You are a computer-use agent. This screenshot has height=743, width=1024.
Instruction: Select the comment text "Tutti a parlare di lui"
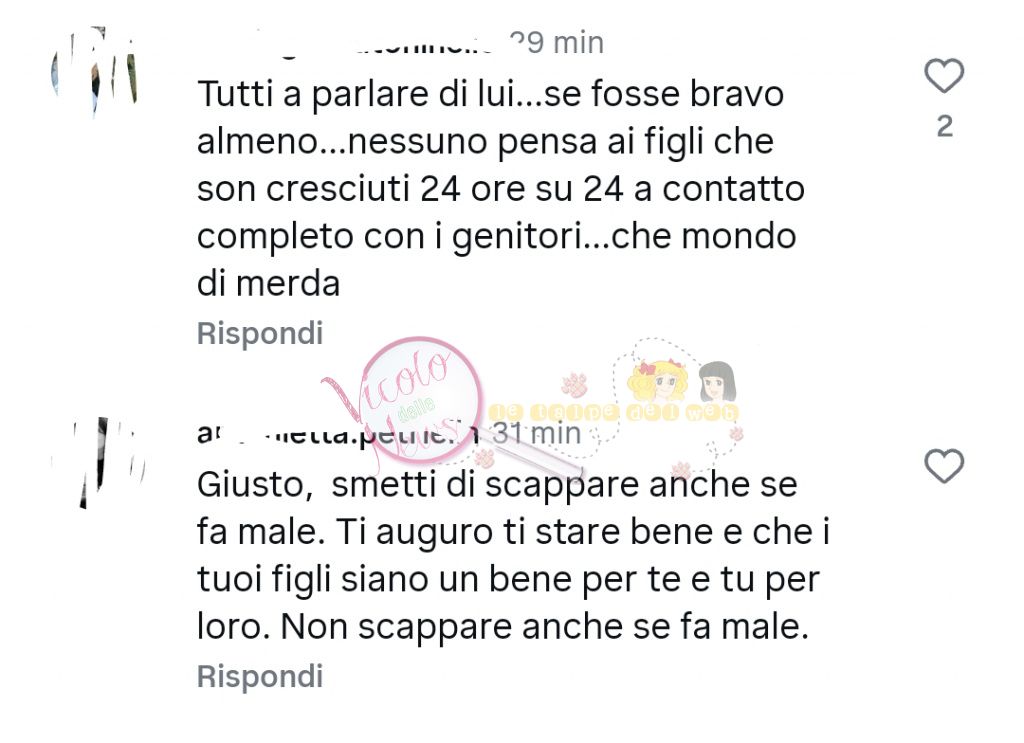click(x=356, y=94)
